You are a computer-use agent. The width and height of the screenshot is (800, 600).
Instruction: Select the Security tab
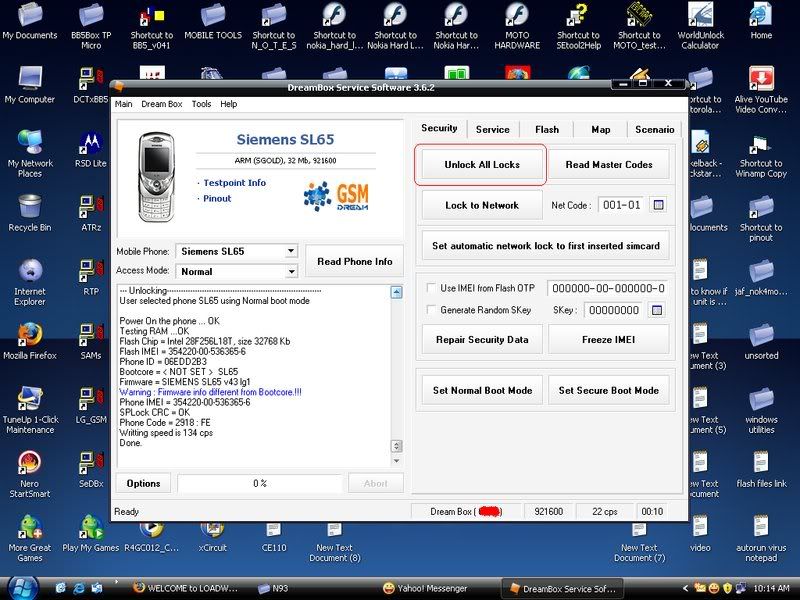439,128
